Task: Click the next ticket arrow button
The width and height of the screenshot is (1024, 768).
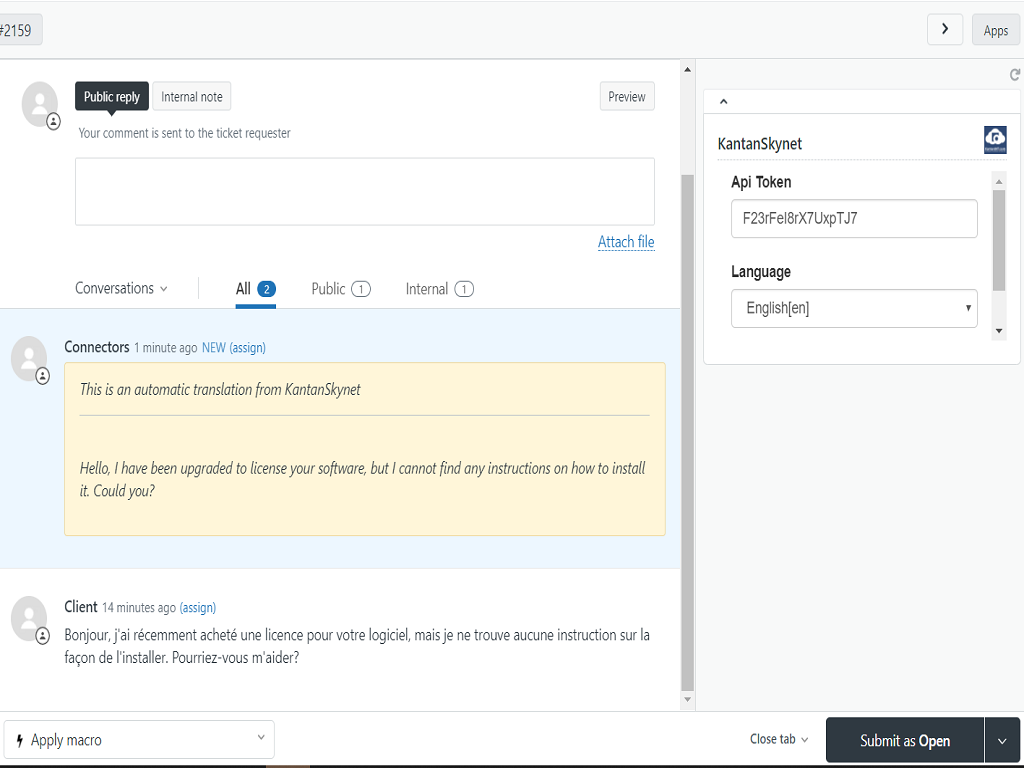Action: point(945,30)
